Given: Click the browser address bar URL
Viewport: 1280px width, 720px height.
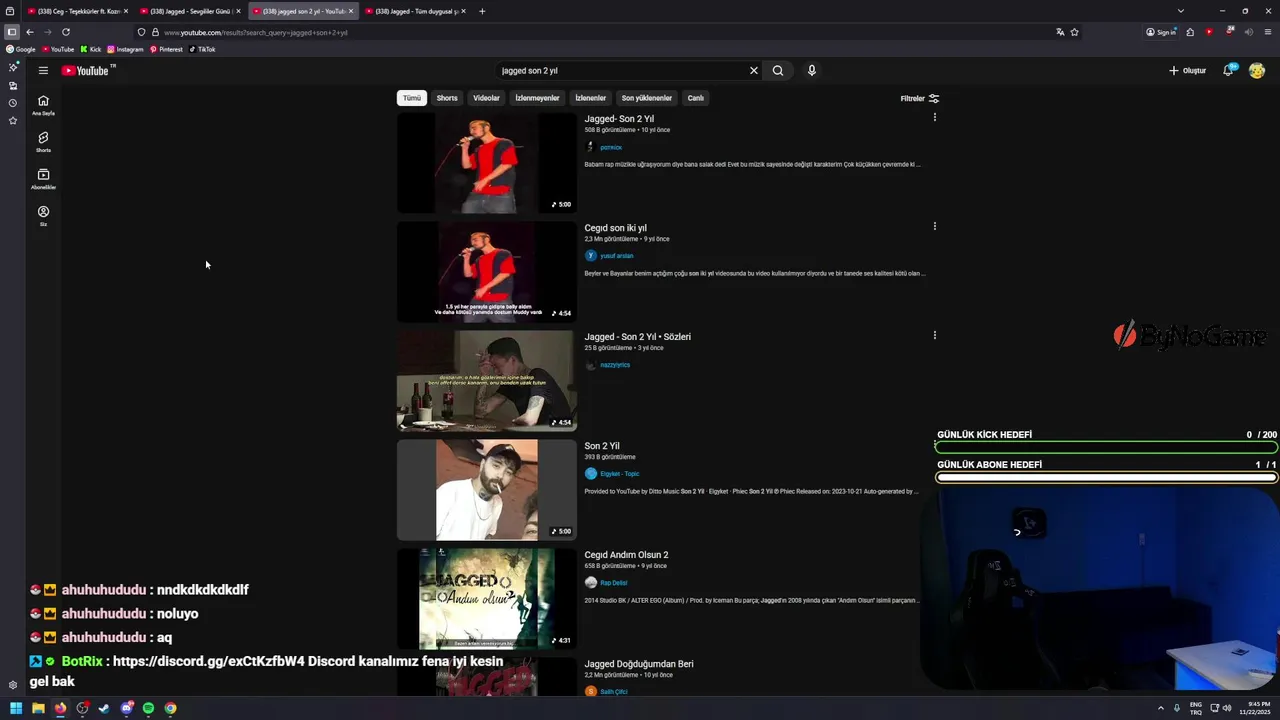Looking at the screenshot, I should tap(256, 32).
